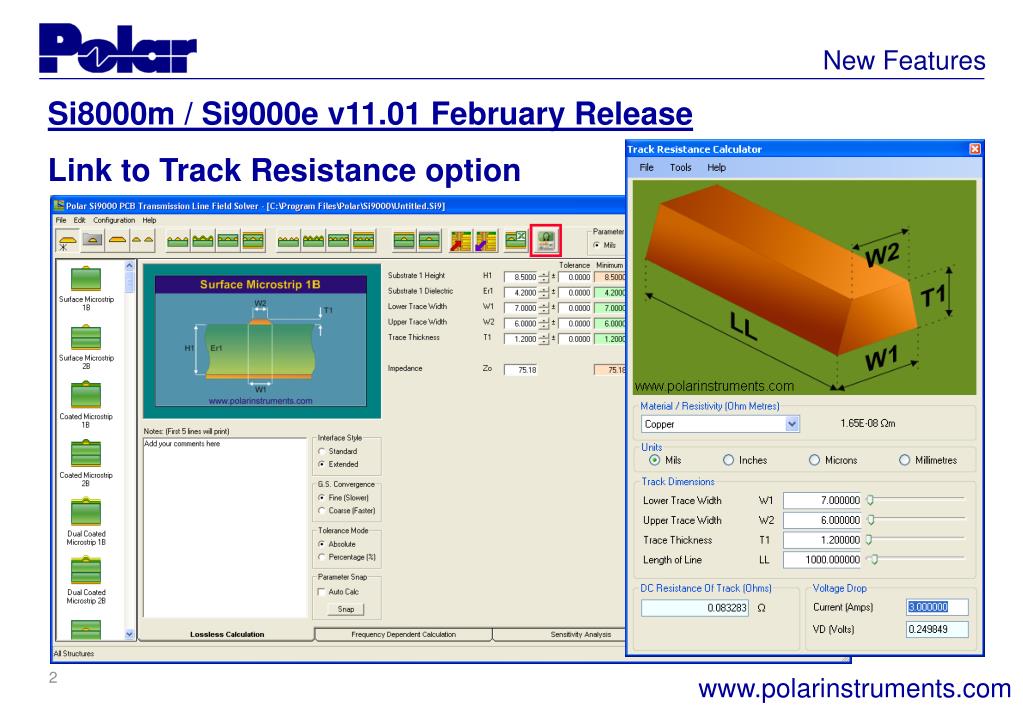Switch to Lossless Calculation tab
This screenshot has width=1023, height=708.
coord(226,634)
